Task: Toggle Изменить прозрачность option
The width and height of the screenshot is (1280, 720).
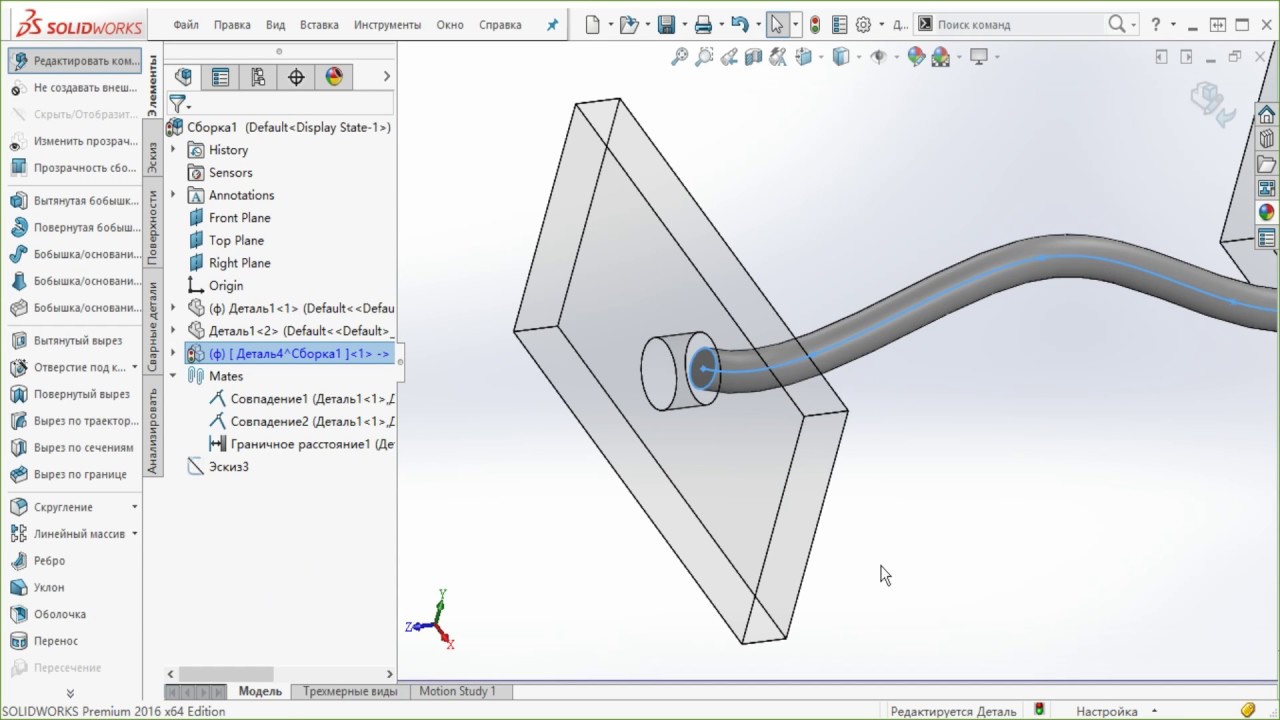Action: 74,141
